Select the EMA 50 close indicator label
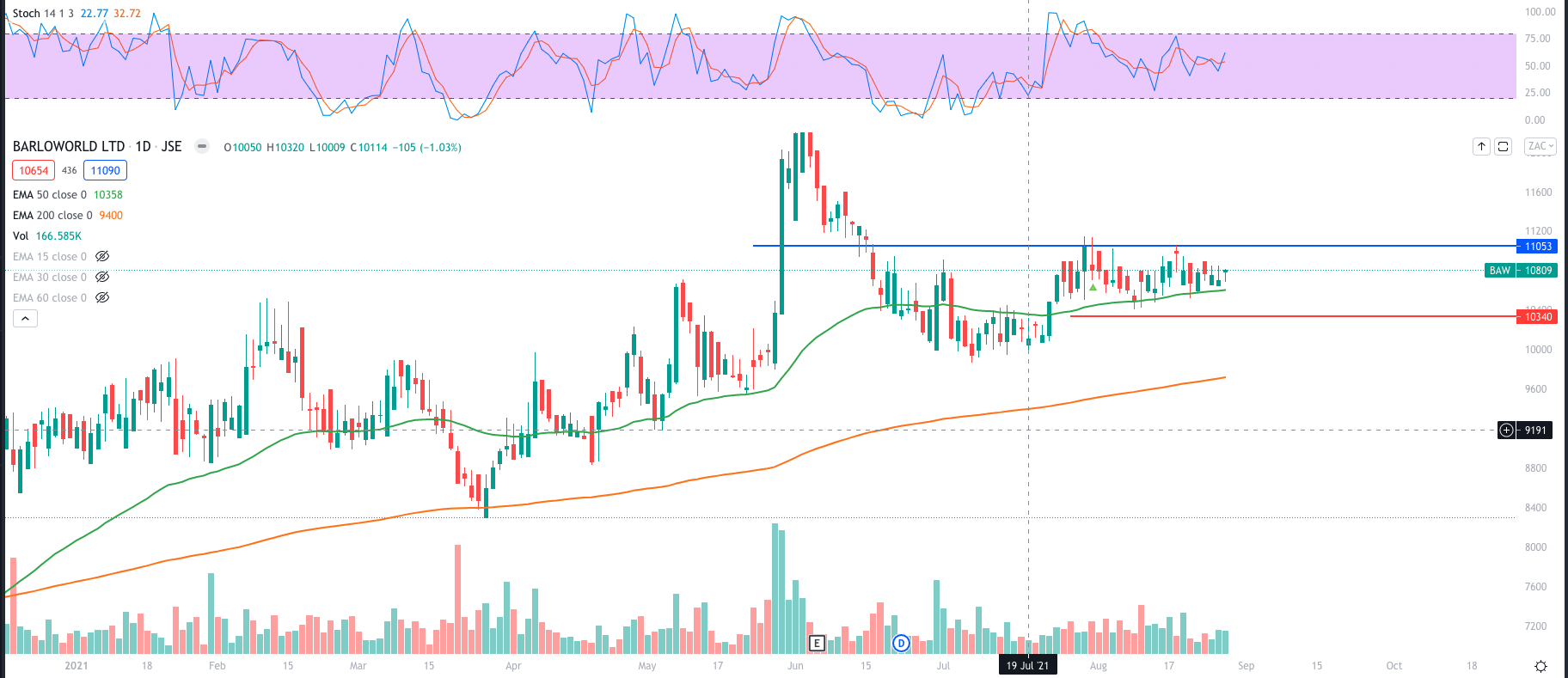This screenshot has height=678, width=1568. (x=49, y=194)
